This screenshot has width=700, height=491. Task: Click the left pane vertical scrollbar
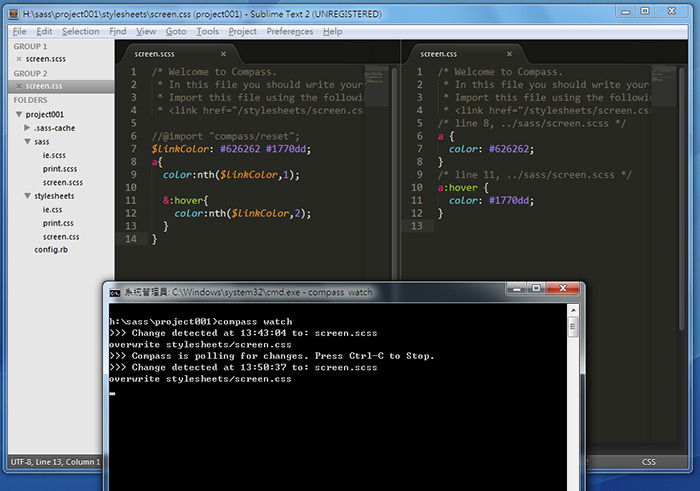394,174
